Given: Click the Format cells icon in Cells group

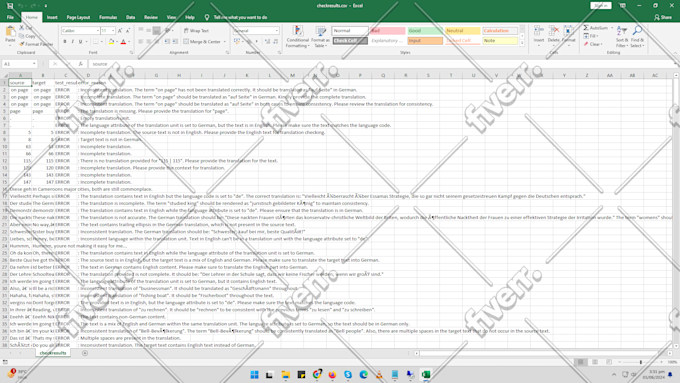Looking at the screenshot, I should coord(569,31).
